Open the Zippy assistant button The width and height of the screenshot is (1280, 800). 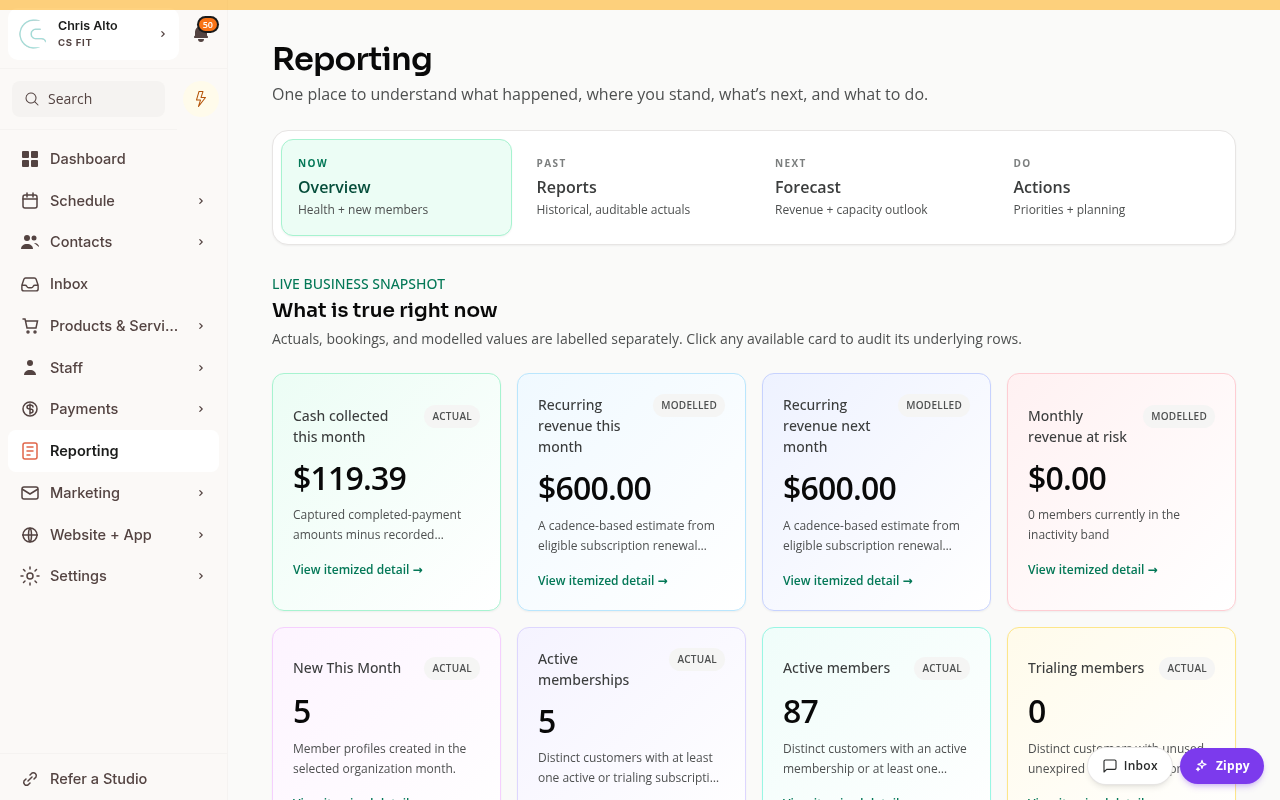(1222, 766)
